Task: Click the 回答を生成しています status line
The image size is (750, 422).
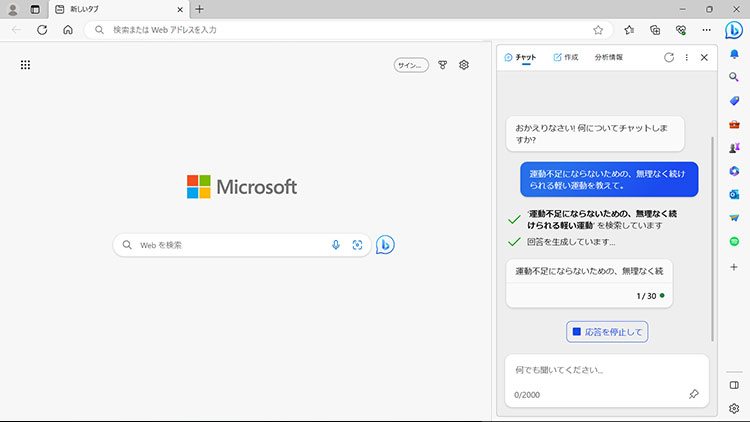Action: 571,242
